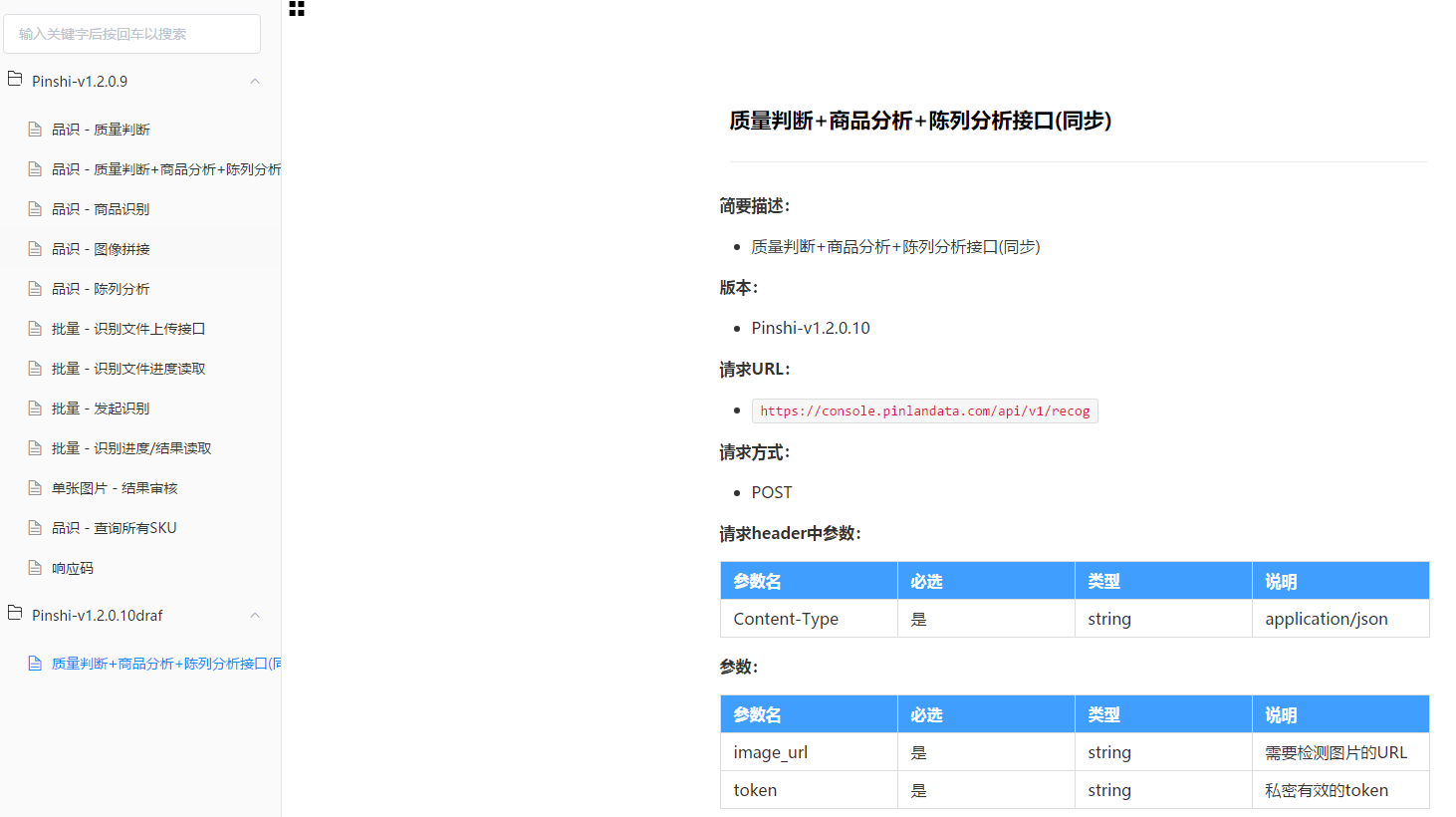Click the token parameter name cell
1456x817 pixels.
tap(809, 790)
